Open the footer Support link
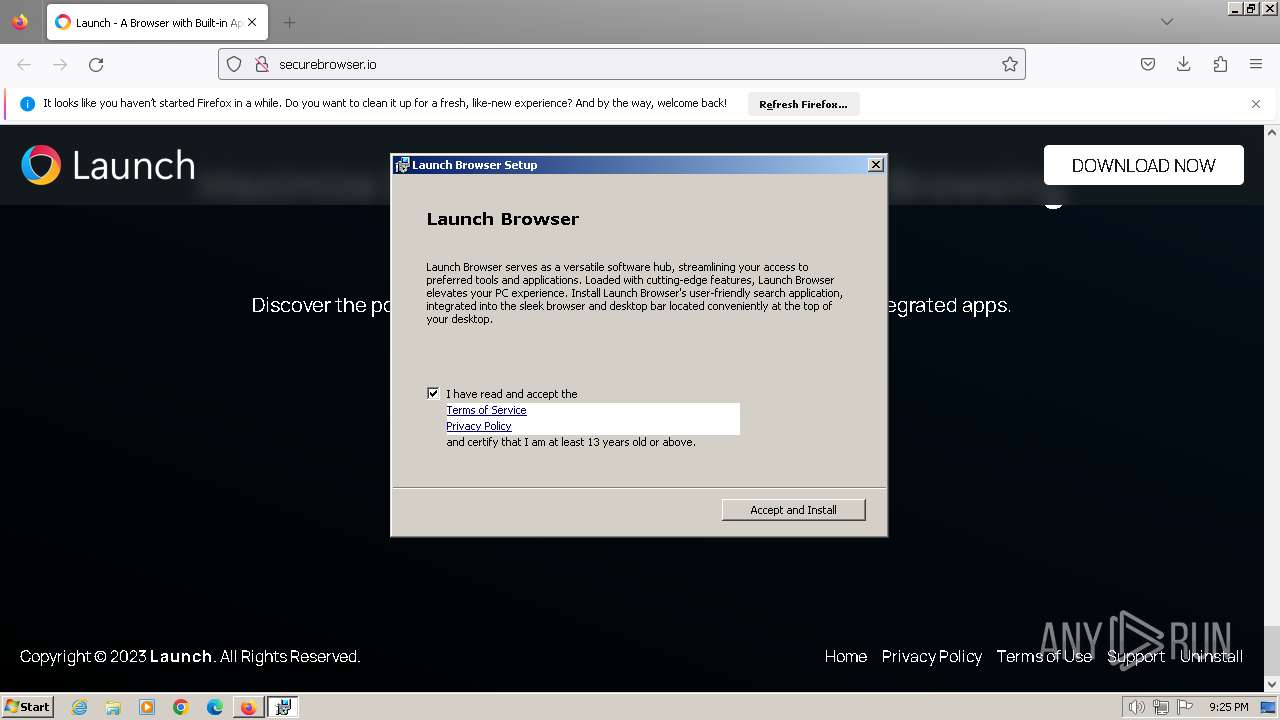 pyautogui.click(x=1136, y=656)
